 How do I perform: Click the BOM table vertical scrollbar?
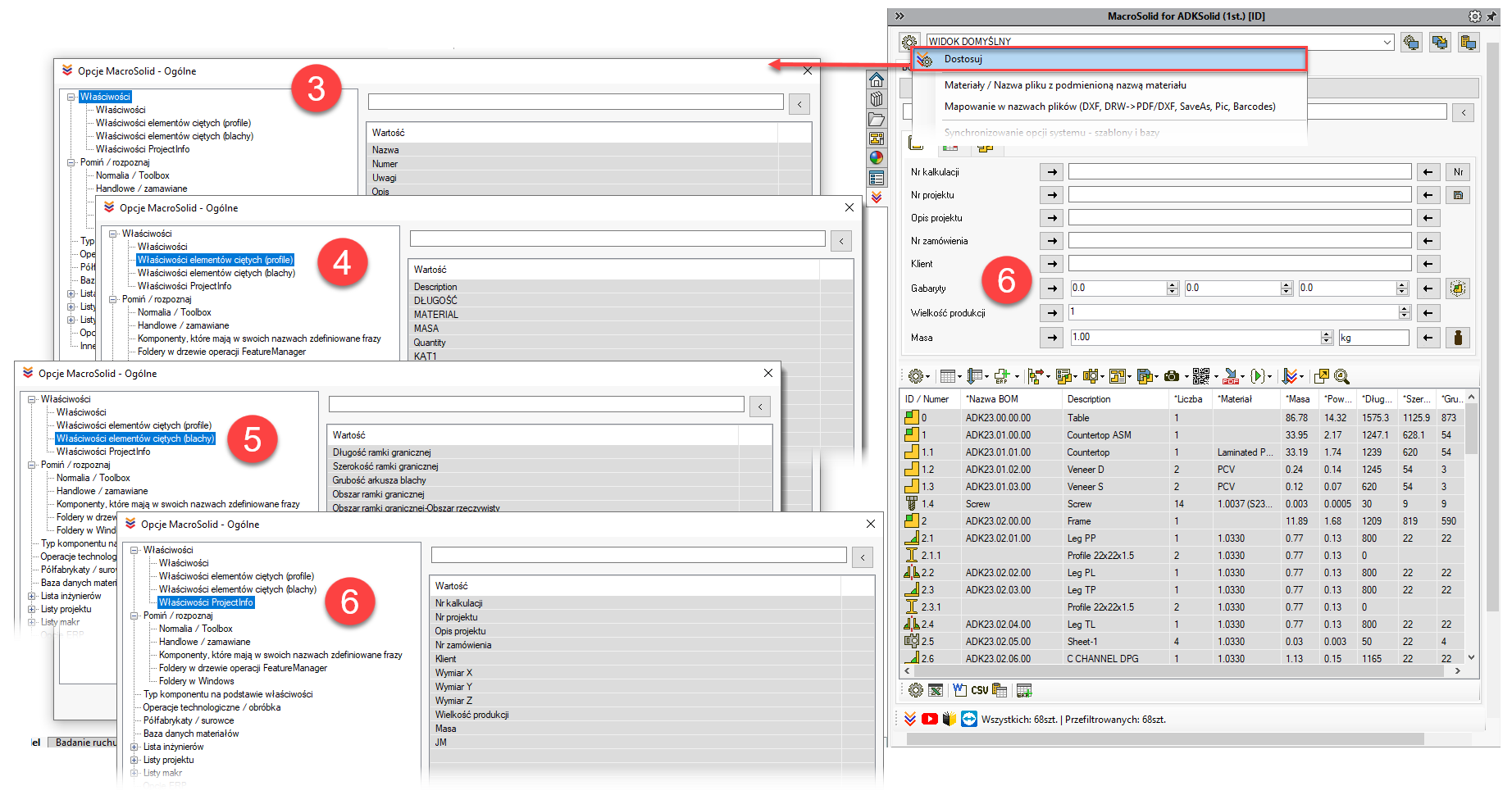(1471, 527)
